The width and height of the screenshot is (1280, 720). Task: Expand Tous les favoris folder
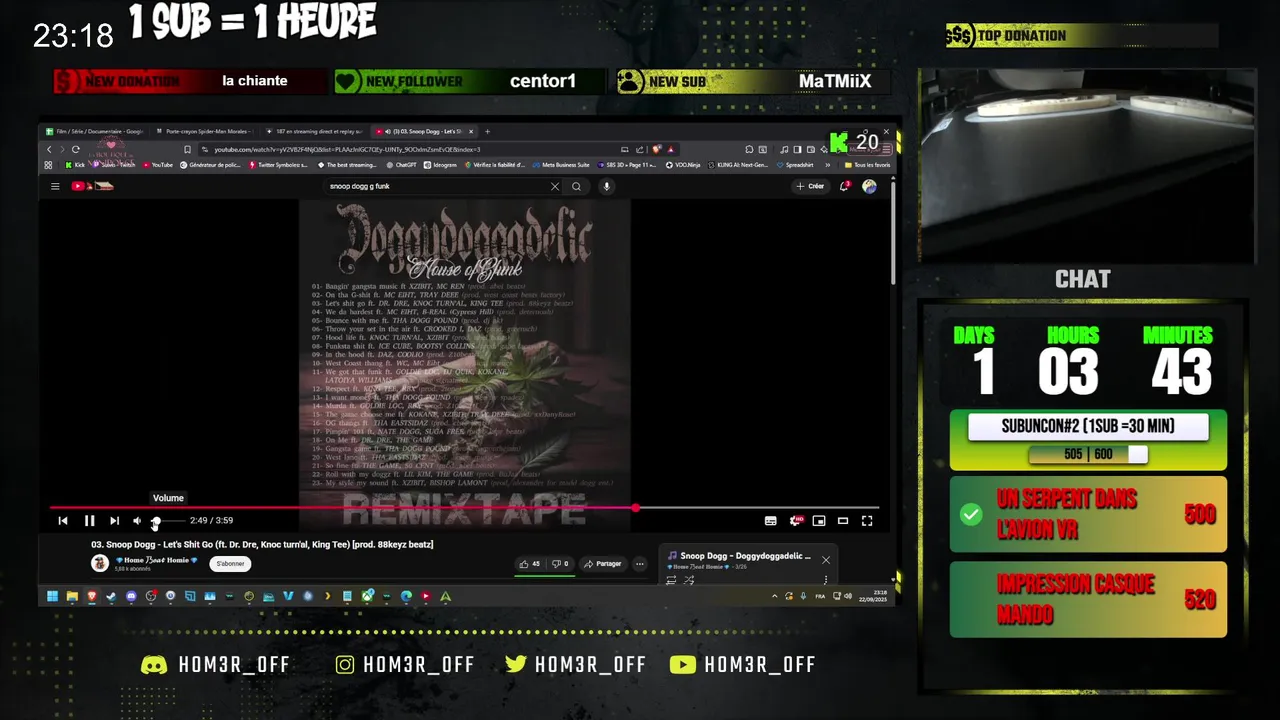867,165
